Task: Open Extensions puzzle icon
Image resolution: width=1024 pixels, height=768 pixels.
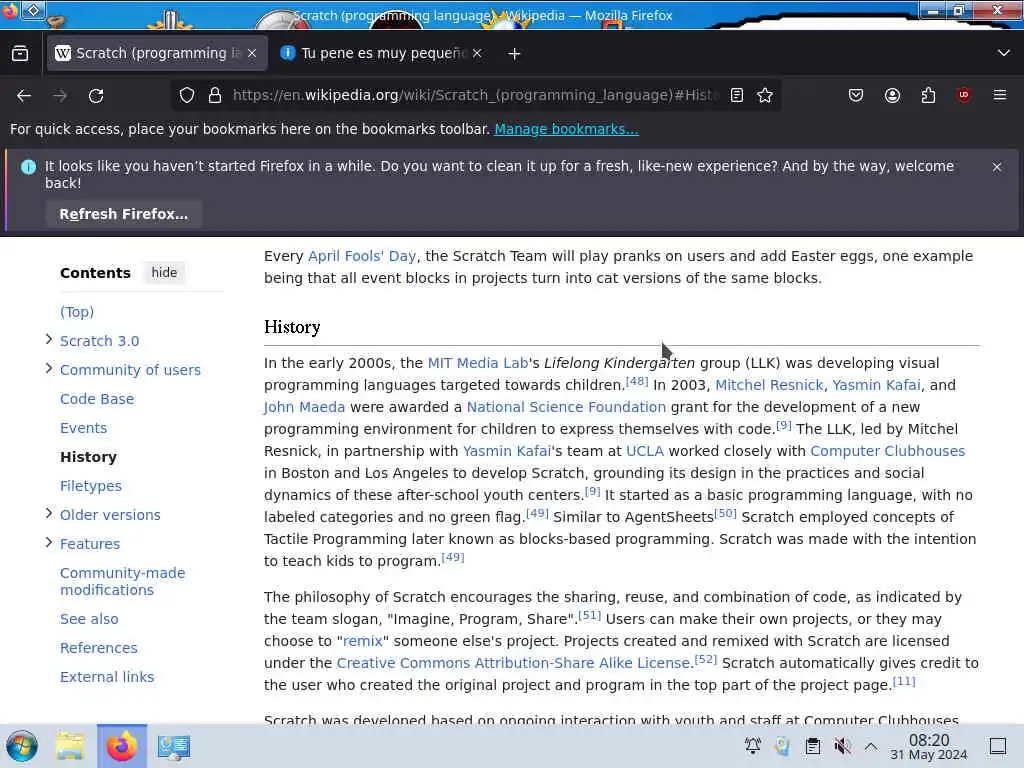Action: pos(928,95)
